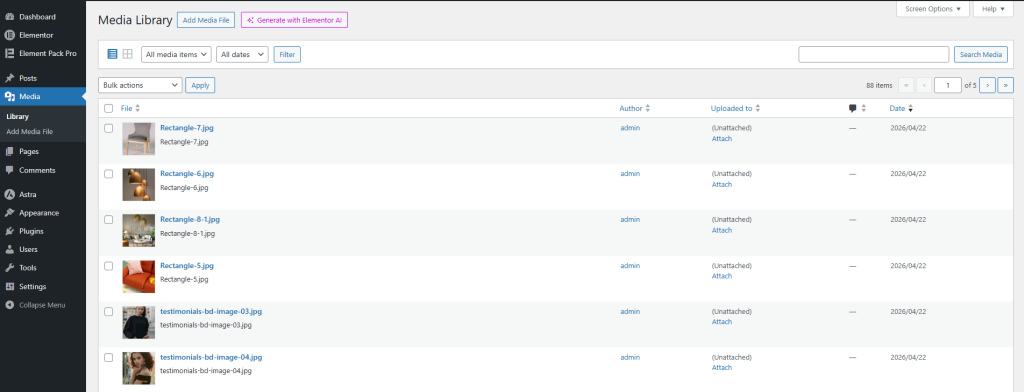Open the testimonials-bd-image-03.jpg portrait thumbnail
The height and width of the screenshot is (392, 1024).
(138, 322)
